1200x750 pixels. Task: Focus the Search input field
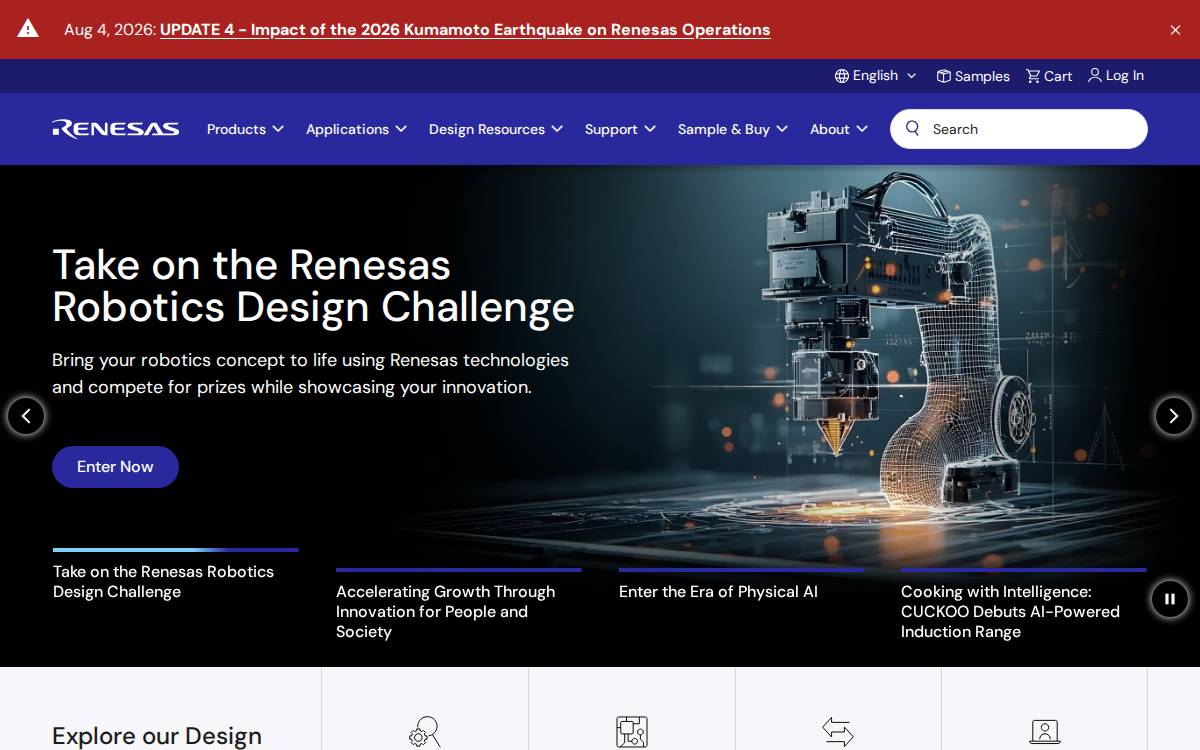point(1019,129)
